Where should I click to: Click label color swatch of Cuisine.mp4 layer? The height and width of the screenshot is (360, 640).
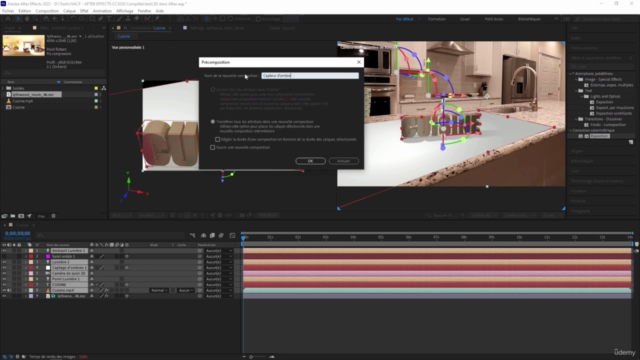point(31,290)
